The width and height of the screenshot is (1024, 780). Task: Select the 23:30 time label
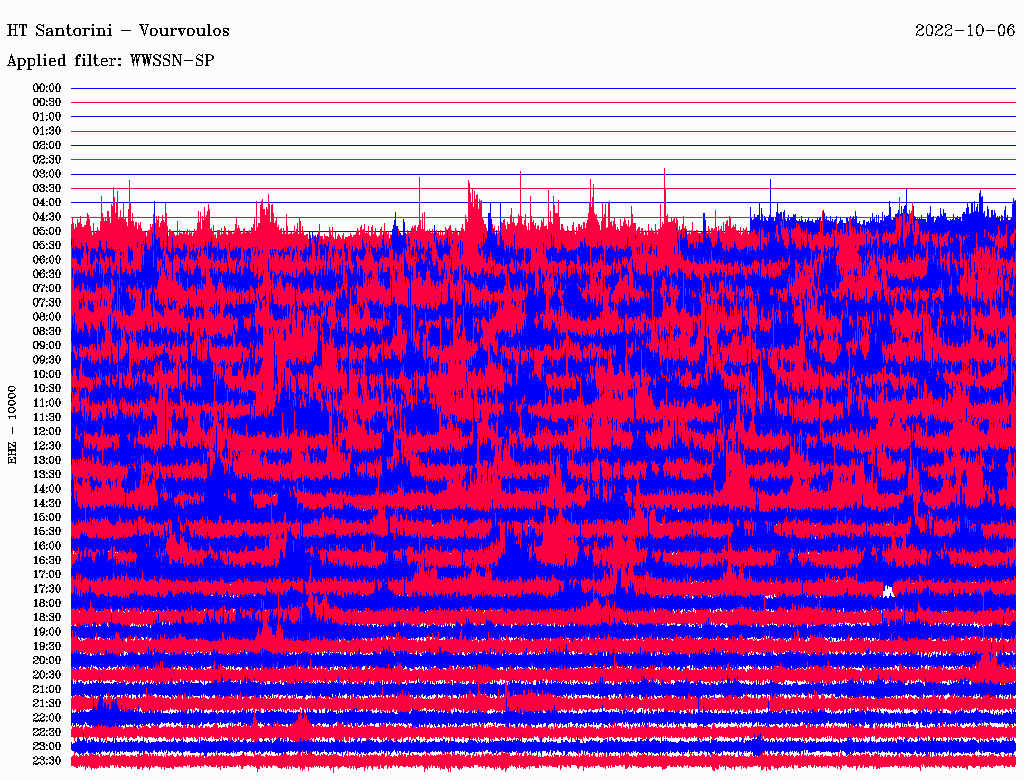click(47, 760)
